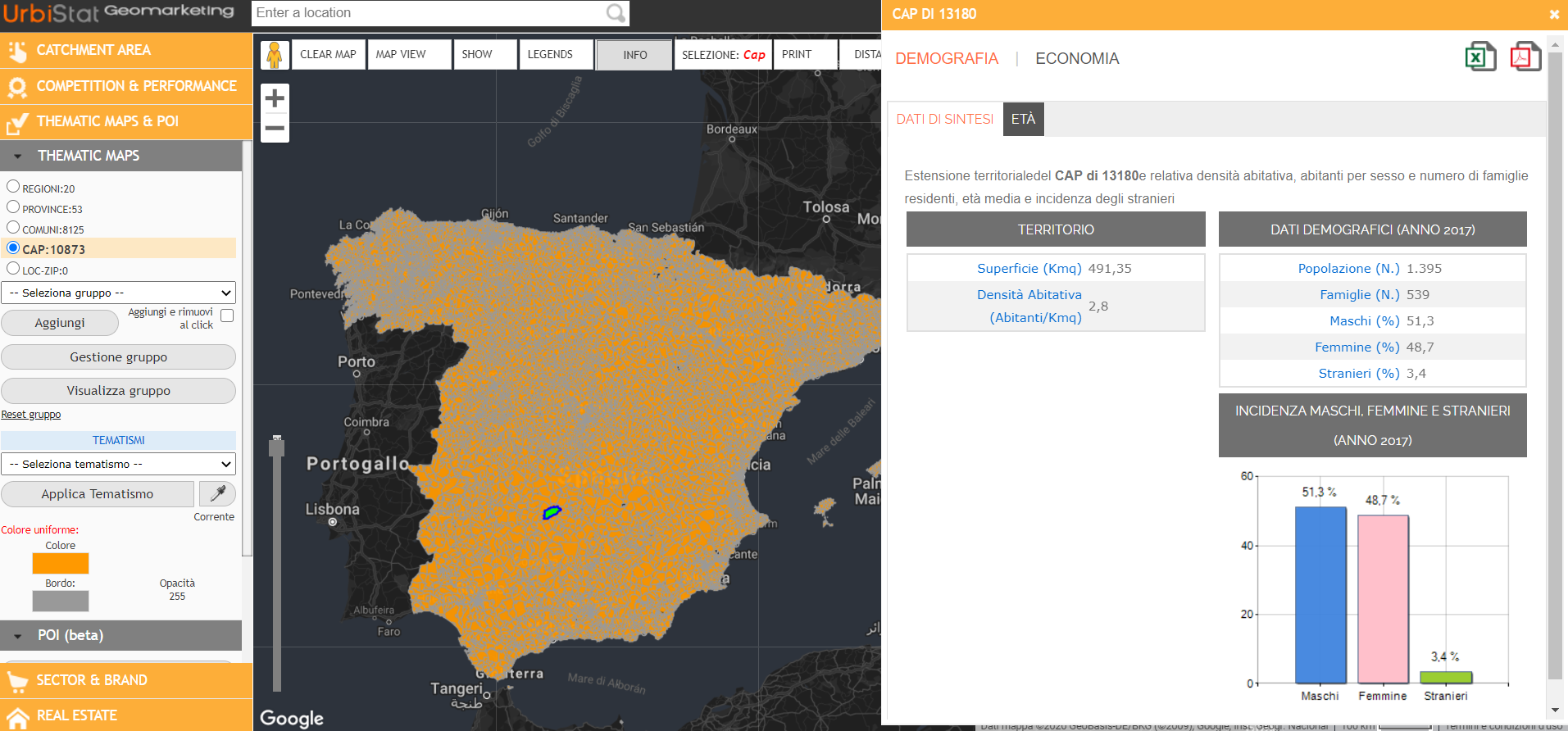Click SELEZIONE: Cap toolbar button

(x=723, y=55)
